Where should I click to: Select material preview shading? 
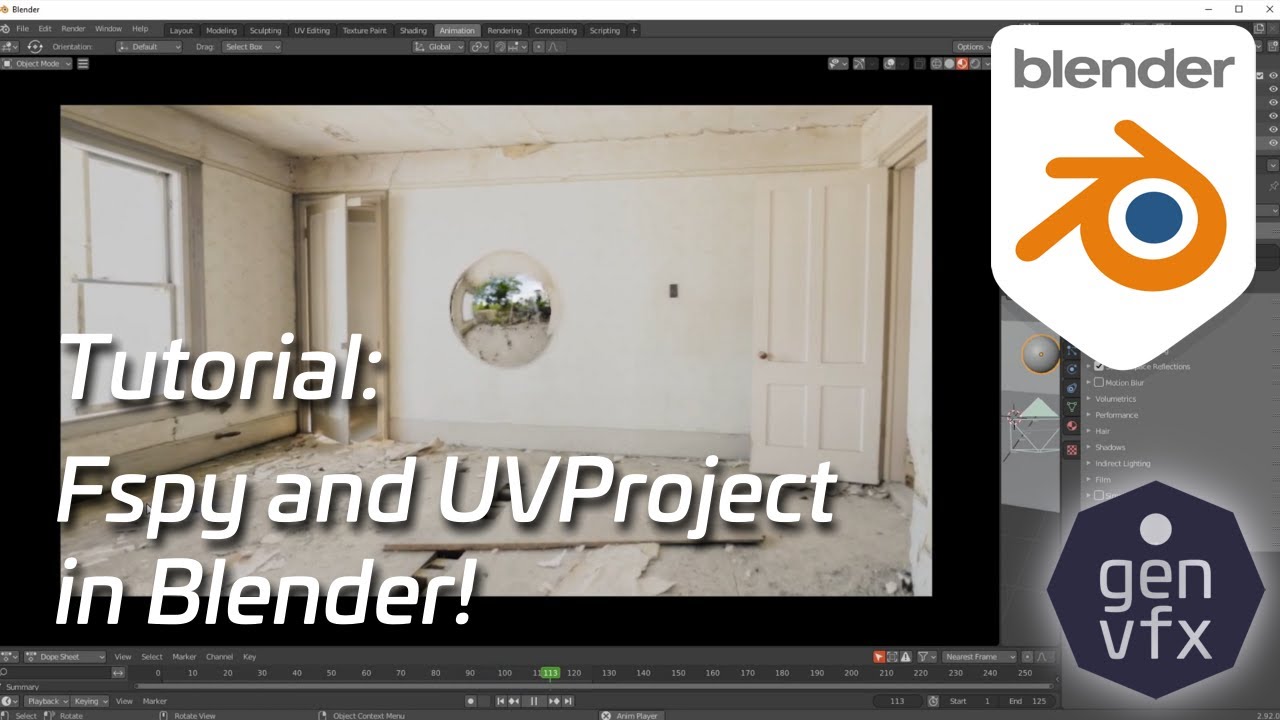(962, 64)
